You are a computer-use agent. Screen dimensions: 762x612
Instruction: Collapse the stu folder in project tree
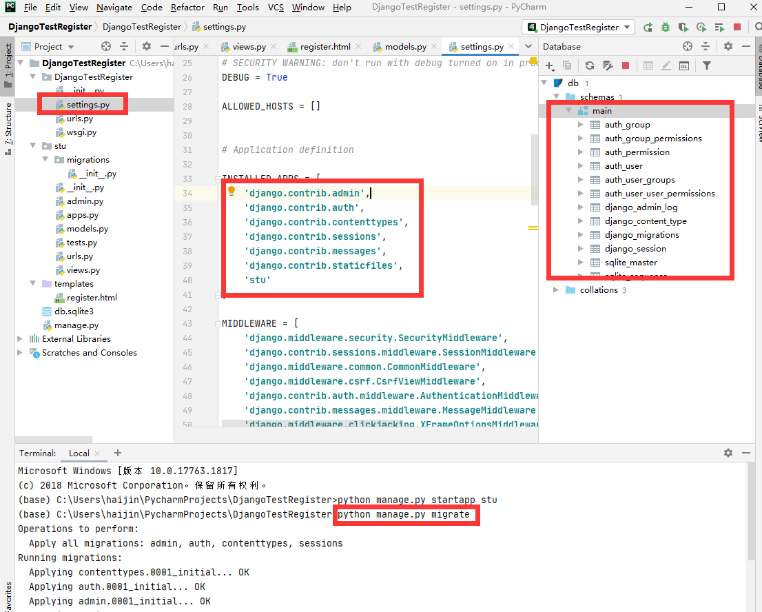tap(32, 146)
